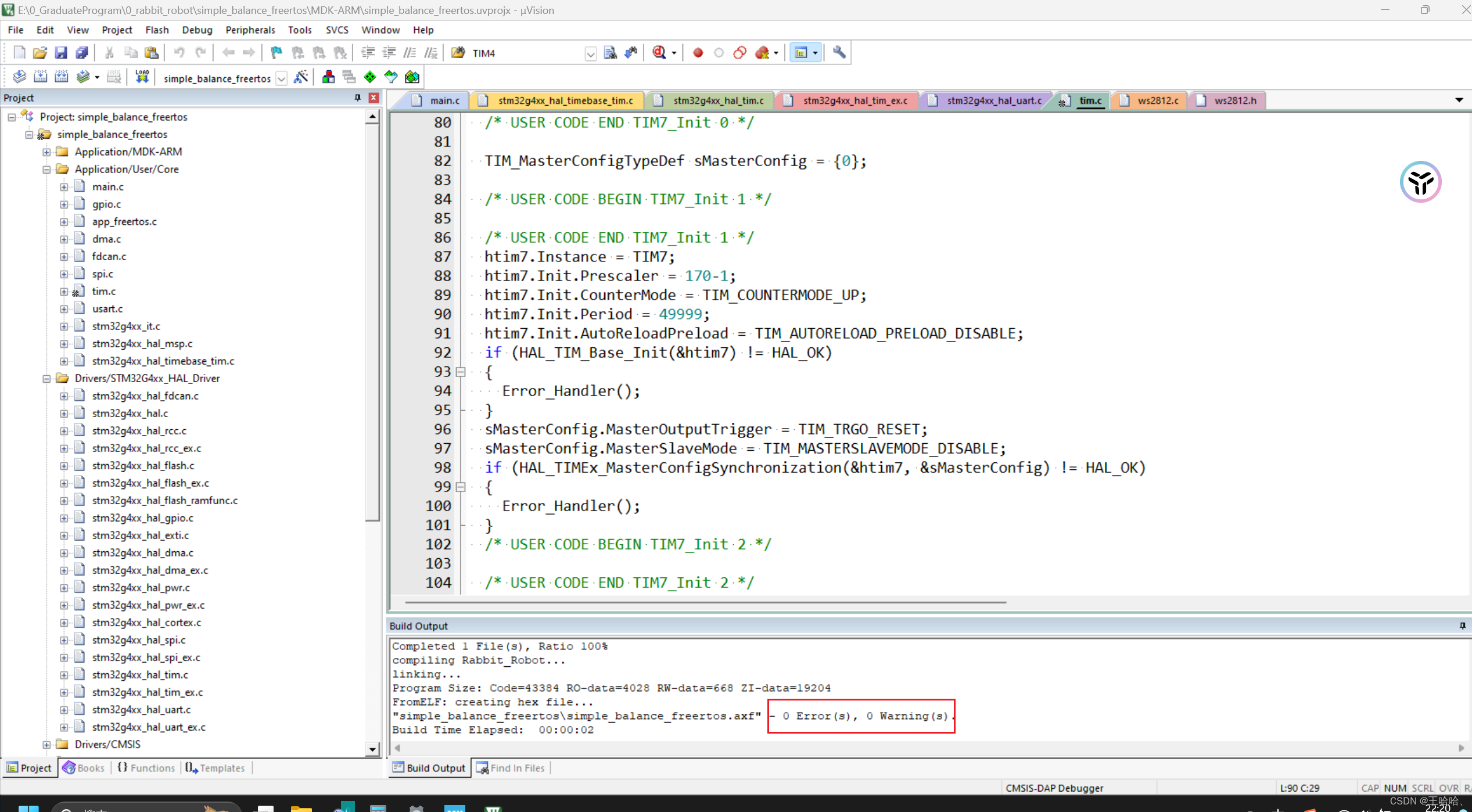This screenshot has width=1472, height=812.
Task: Open Options for Target wand icon
Action: coord(301,77)
